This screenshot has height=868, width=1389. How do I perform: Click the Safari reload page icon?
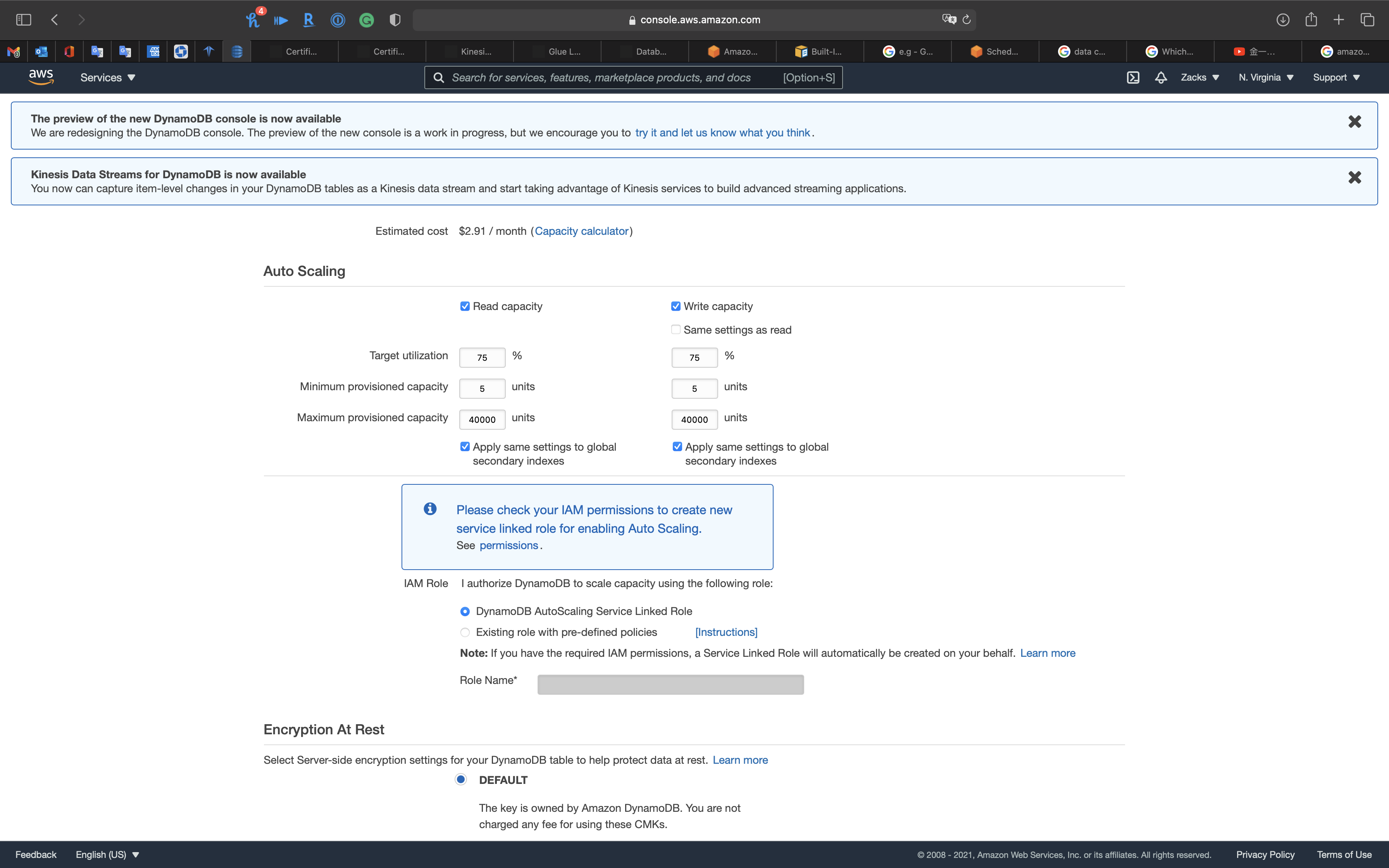coord(967,20)
